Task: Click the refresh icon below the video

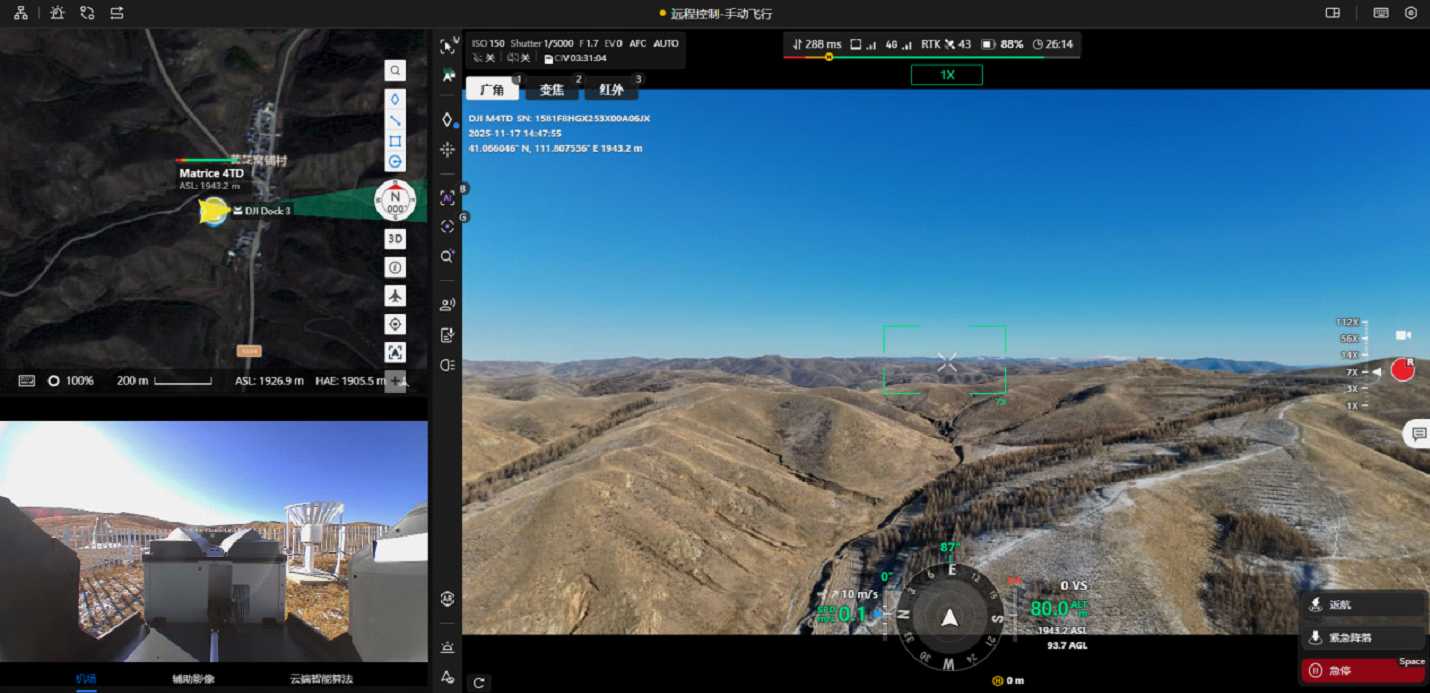Action: 479,682
